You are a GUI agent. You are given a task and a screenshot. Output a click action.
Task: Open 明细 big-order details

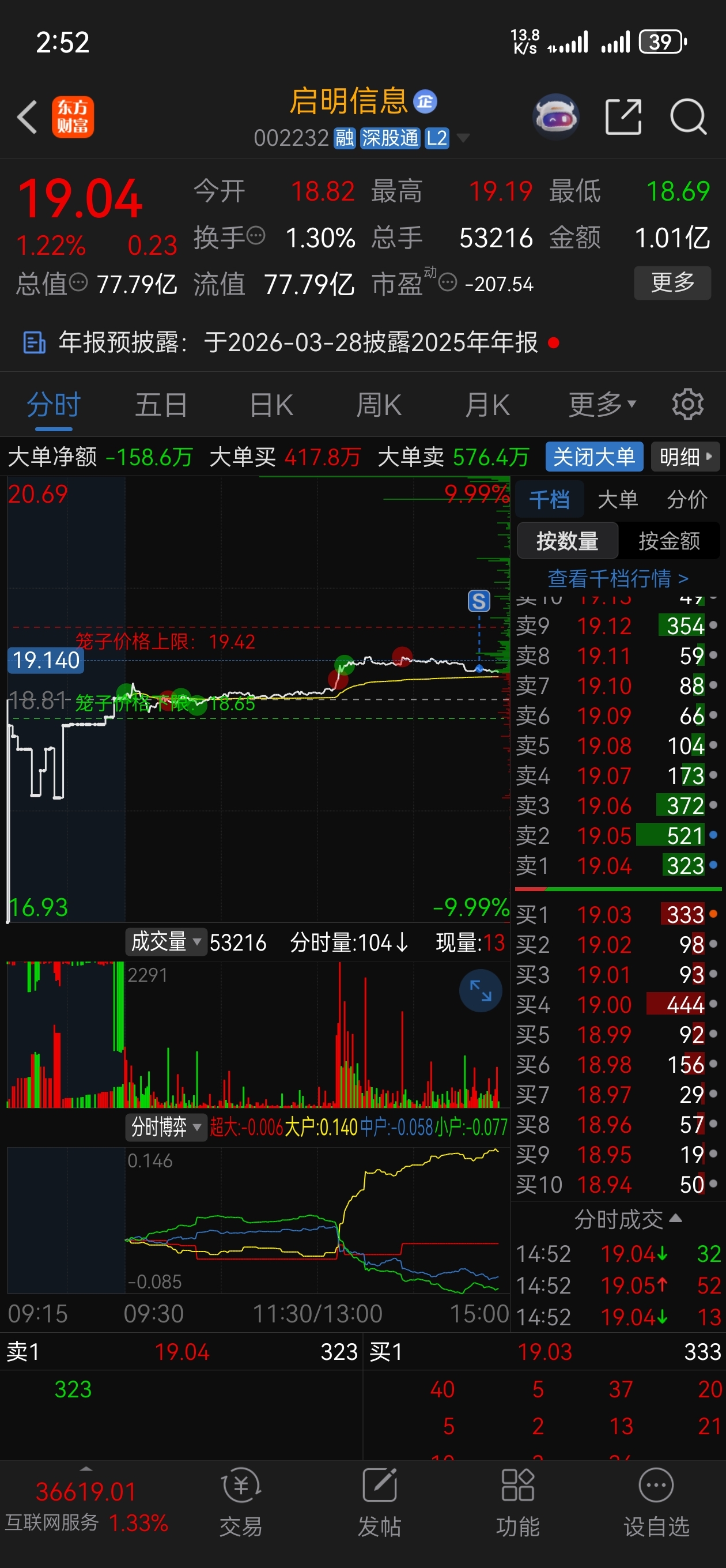point(685,457)
